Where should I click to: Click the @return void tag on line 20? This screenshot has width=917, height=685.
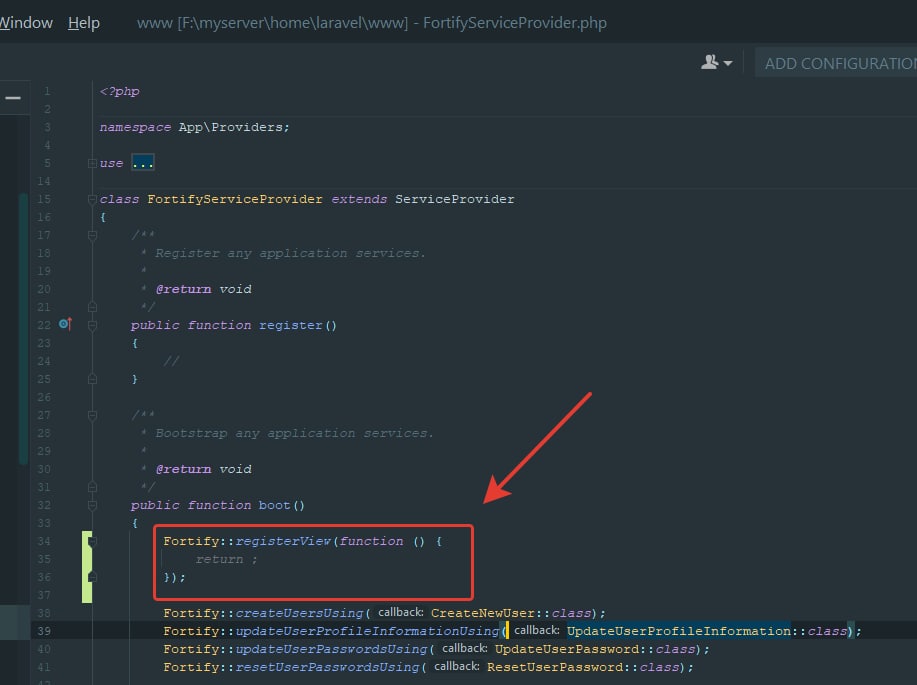click(x=204, y=289)
